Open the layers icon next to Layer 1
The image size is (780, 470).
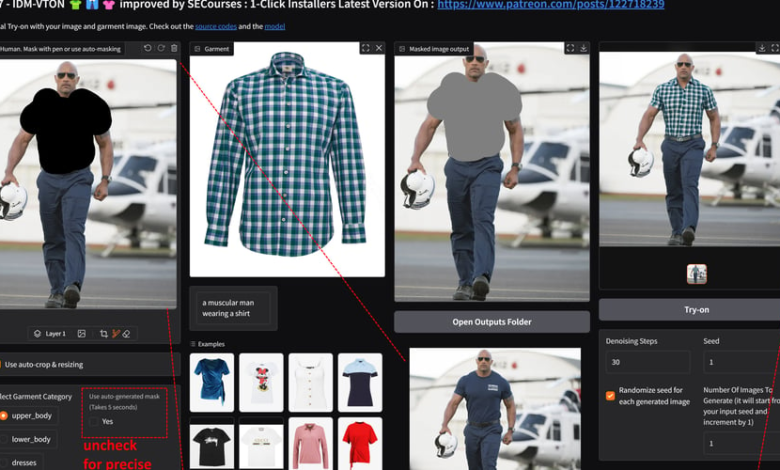click(x=37, y=334)
